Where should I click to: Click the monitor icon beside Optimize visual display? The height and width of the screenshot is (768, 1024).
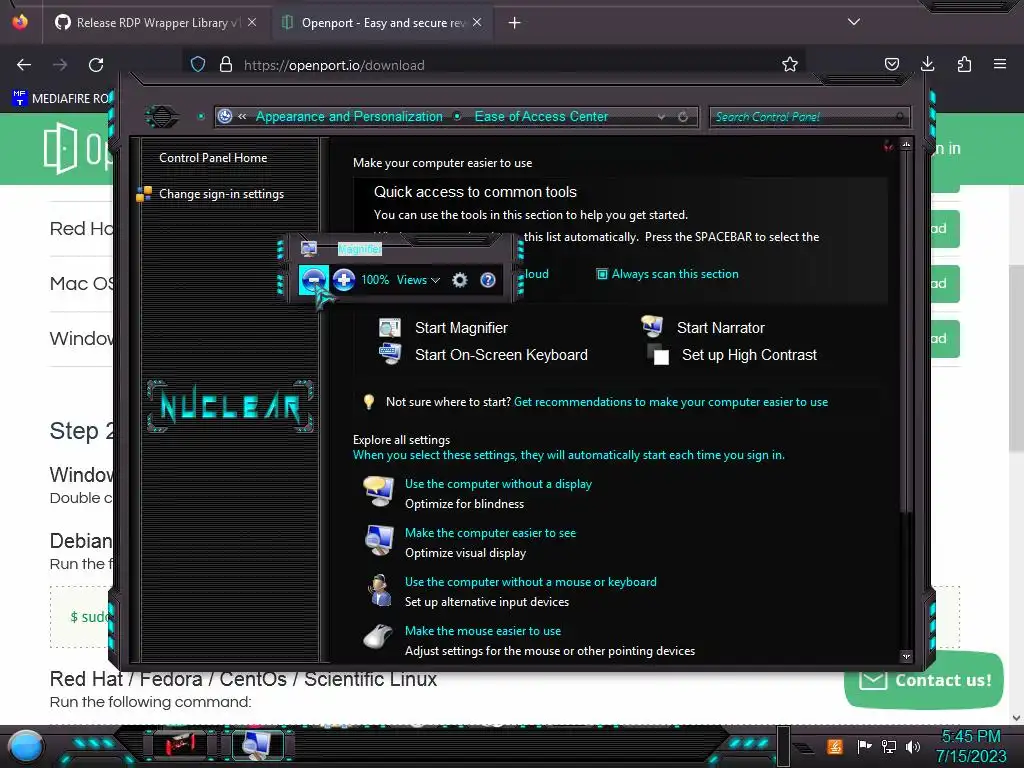pyautogui.click(x=379, y=541)
